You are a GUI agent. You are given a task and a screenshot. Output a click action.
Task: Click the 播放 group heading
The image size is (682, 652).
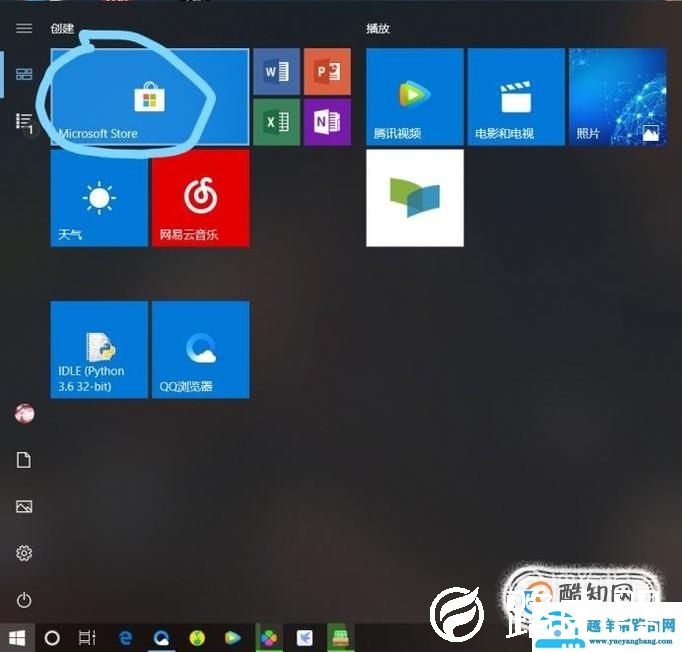coord(378,29)
